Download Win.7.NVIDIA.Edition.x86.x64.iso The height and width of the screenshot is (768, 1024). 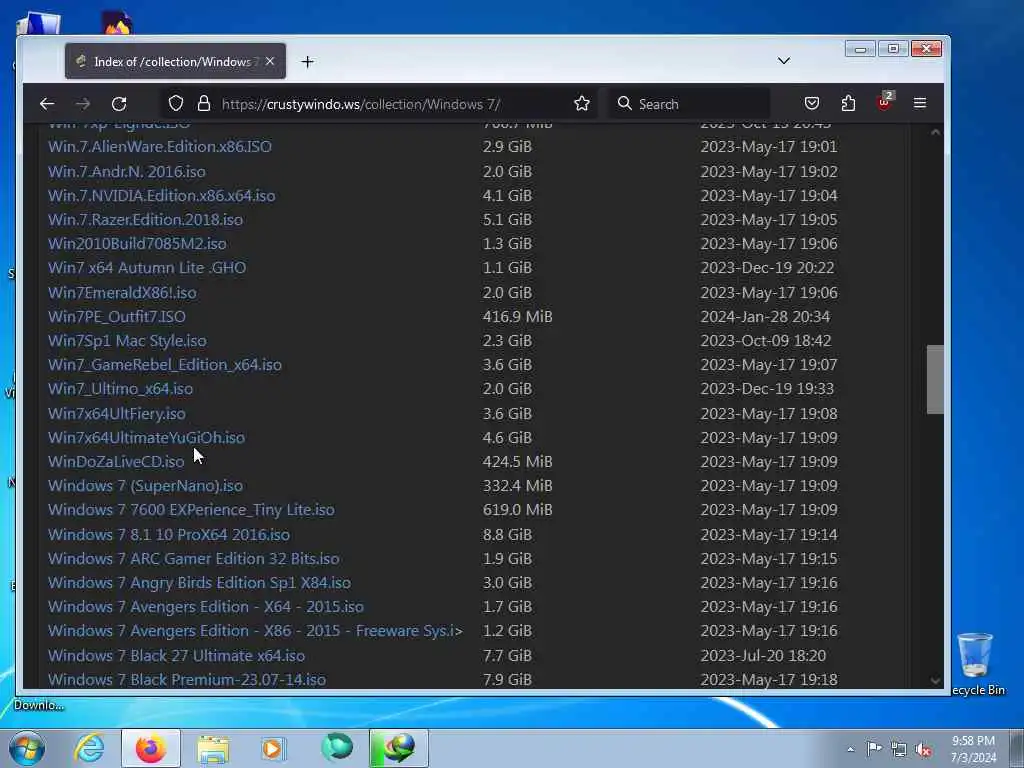[161, 195]
